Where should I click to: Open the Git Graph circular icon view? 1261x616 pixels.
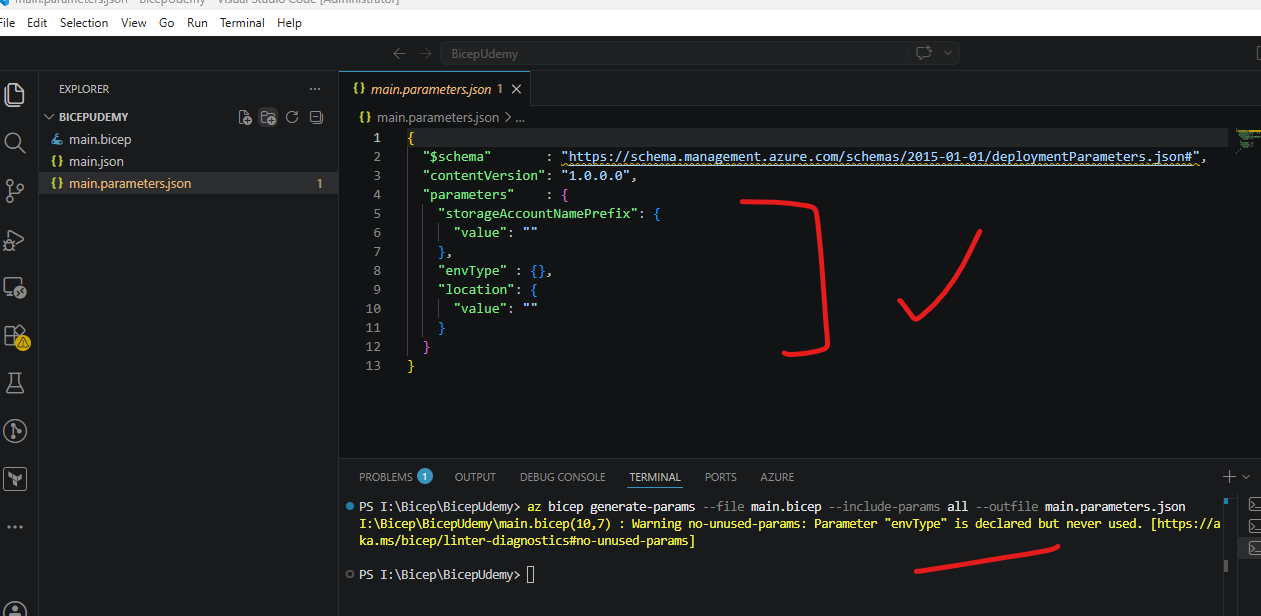click(x=15, y=431)
